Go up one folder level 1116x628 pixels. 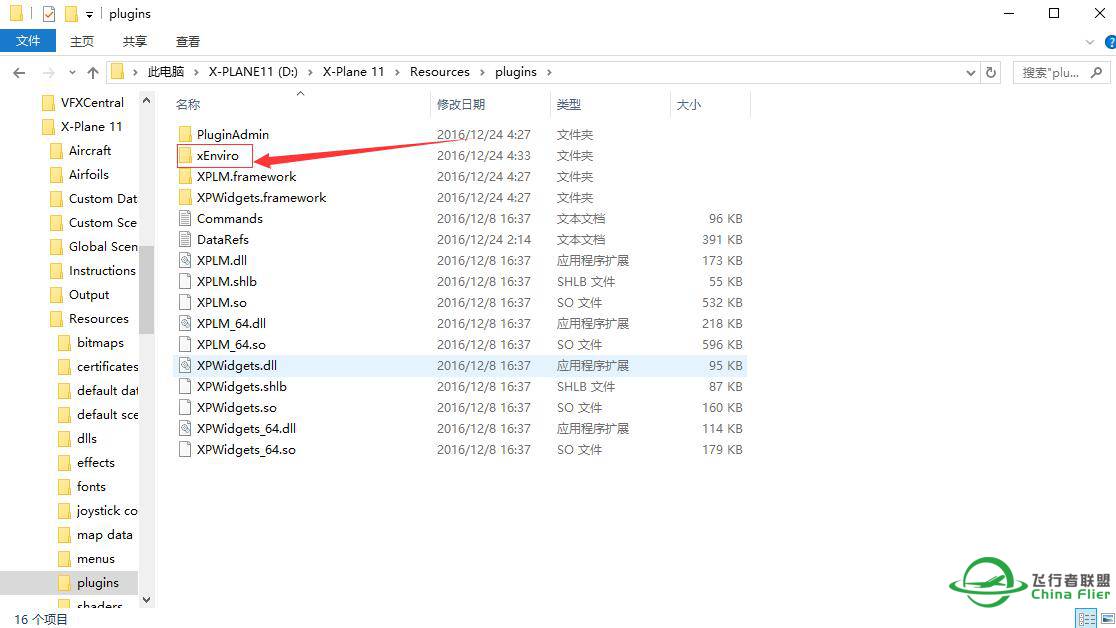coord(93,73)
